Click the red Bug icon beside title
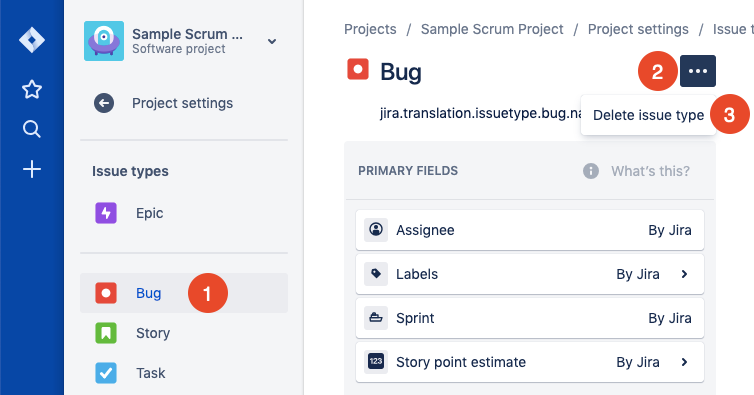 tap(358, 69)
